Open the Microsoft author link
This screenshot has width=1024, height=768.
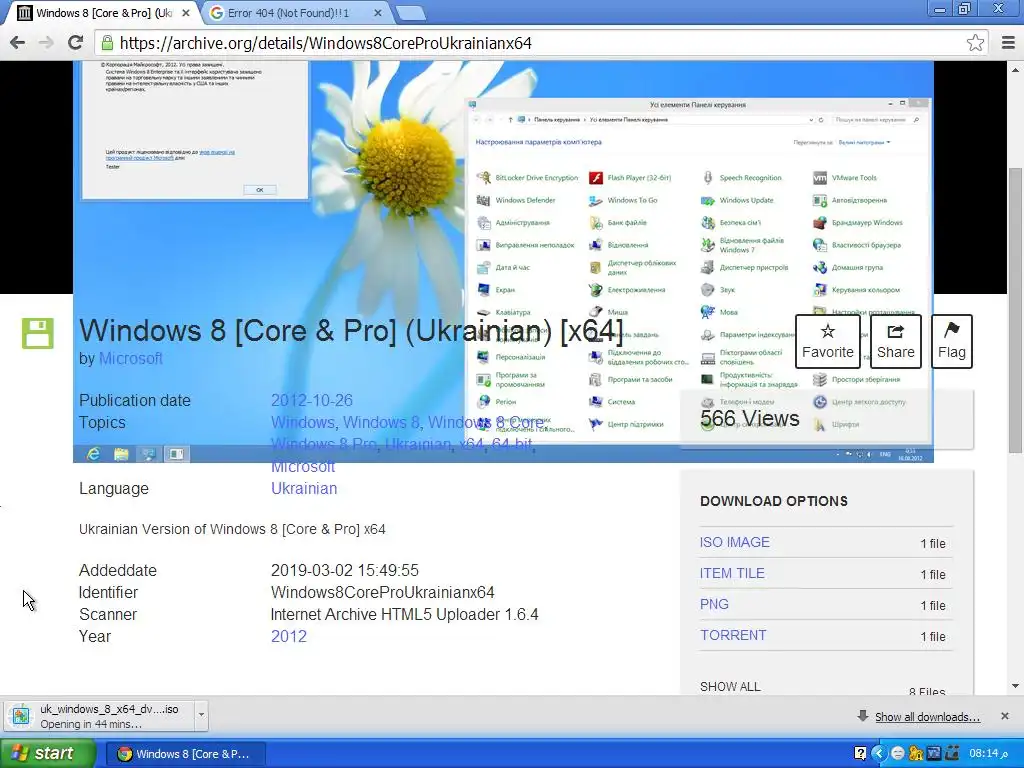(131, 359)
